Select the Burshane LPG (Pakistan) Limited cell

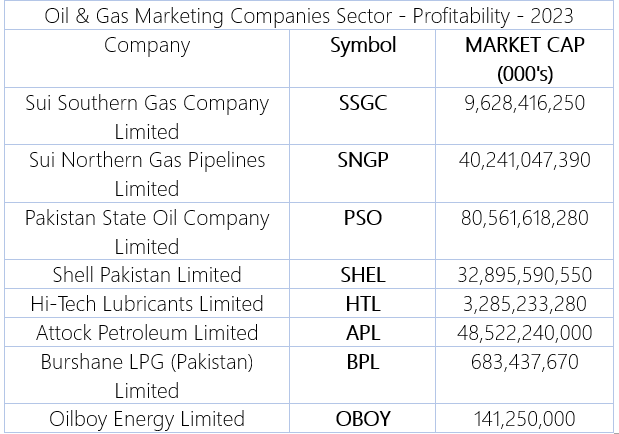click(147, 375)
